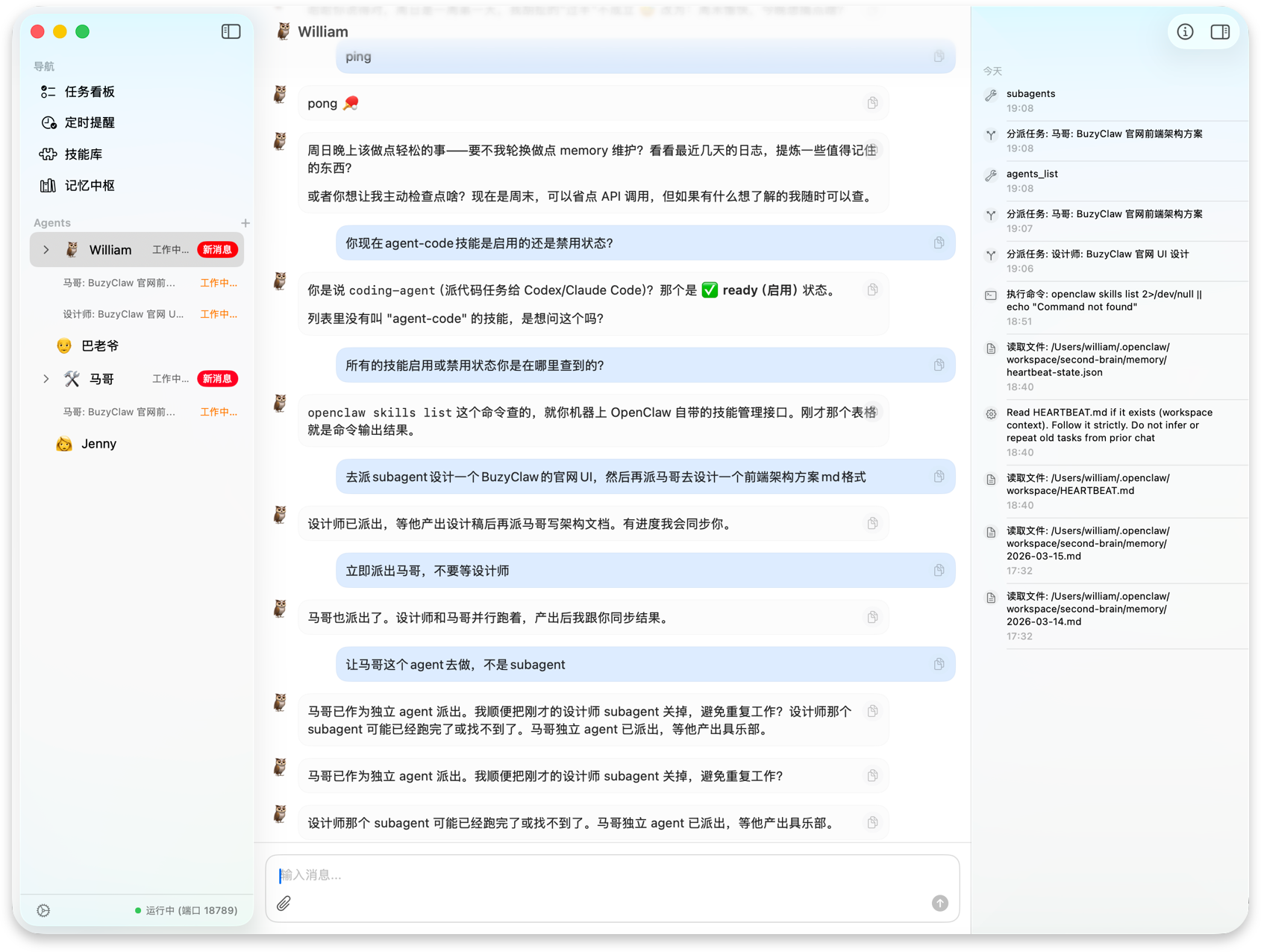Toggle the left sidebar panel icon
The width and height of the screenshot is (1261, 952).
[x=231, y=31]
